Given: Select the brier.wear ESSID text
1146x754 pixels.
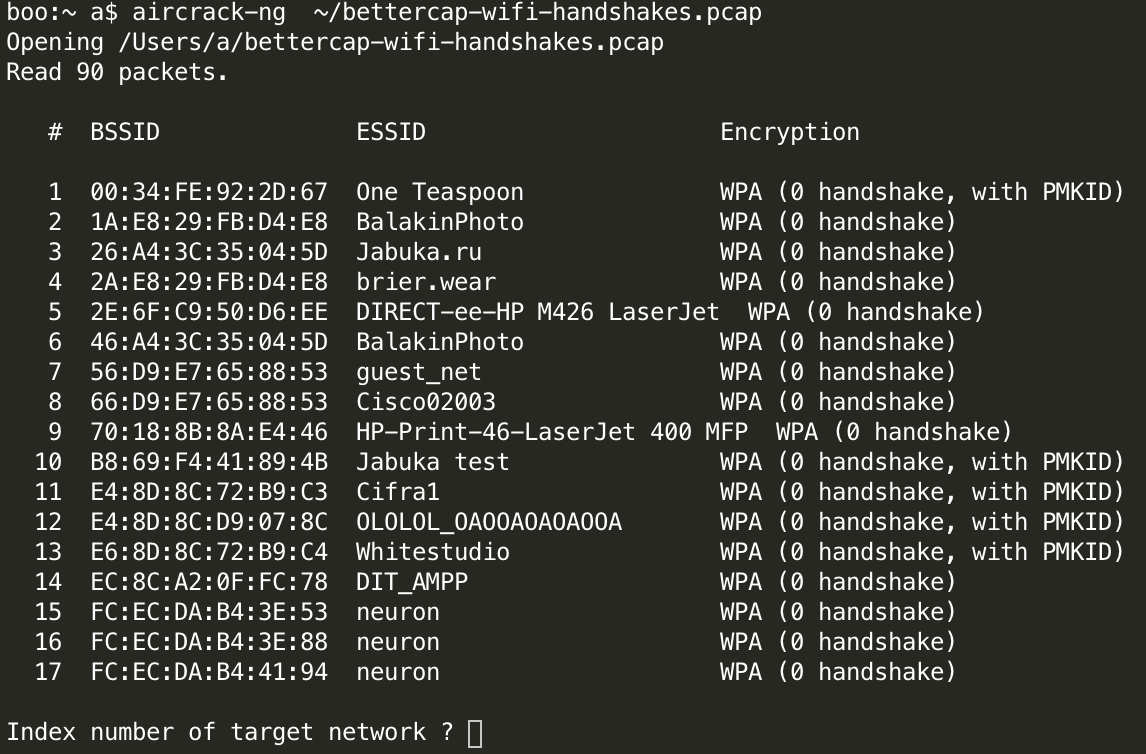Looking at the screenshot, I should pos(425,282).
